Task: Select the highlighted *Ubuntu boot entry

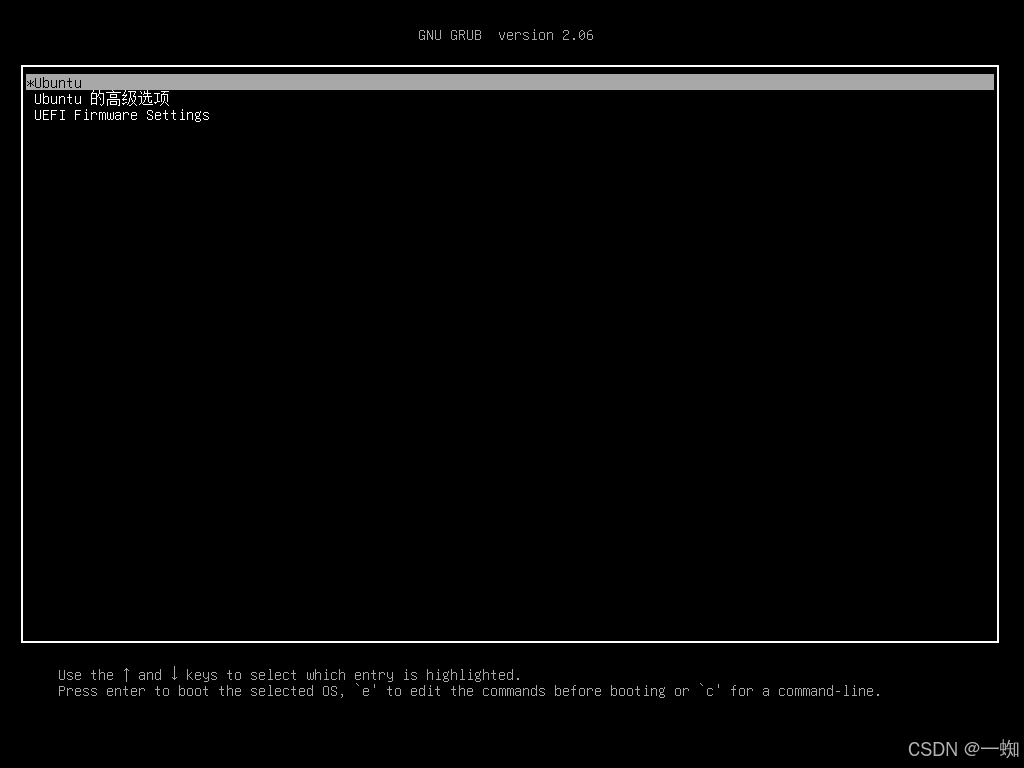Action: coord(509,82)
